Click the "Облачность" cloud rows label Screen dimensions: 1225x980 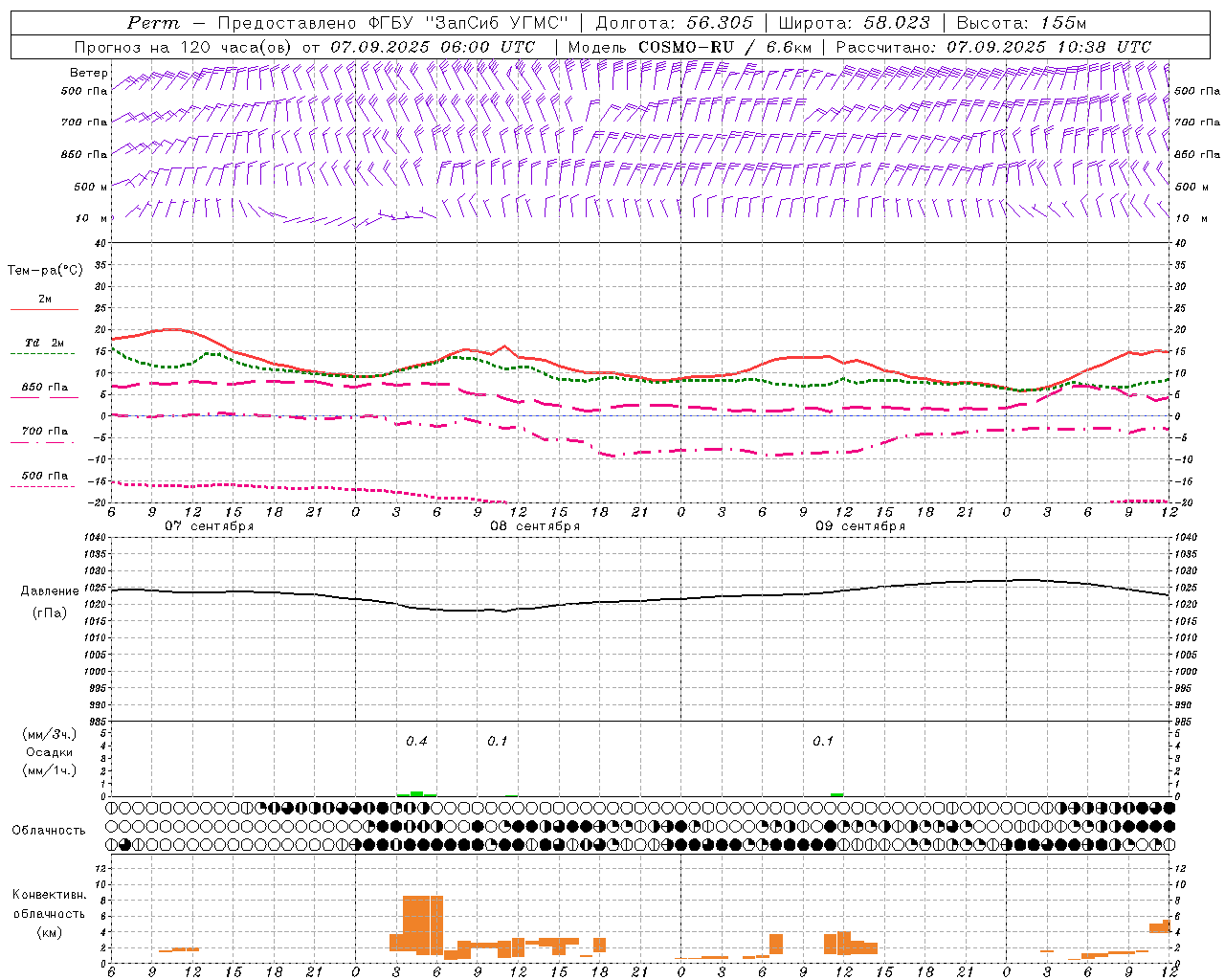point(49,830)
